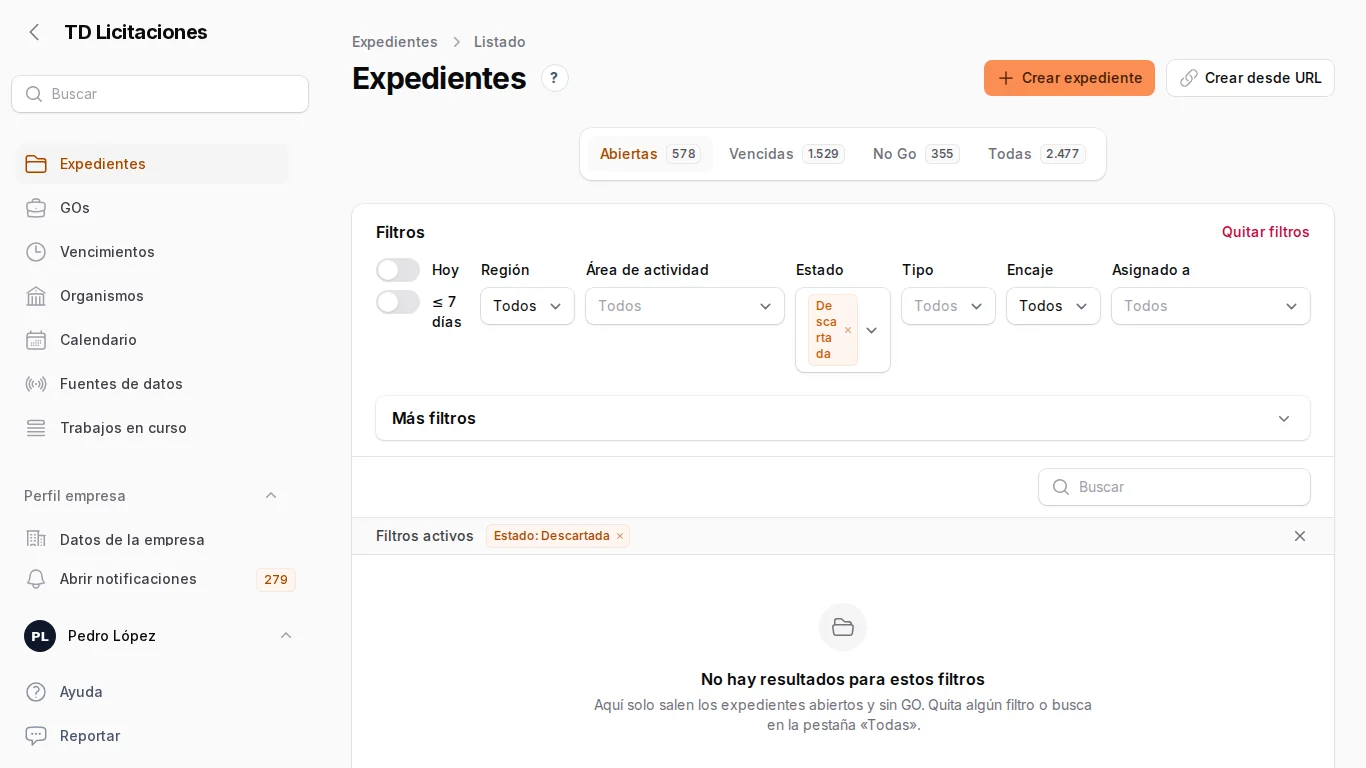Click the Fuentes de datos signal icon
Screen dimensions: 1366x768
pyautogui.click(x=36, y=384)
